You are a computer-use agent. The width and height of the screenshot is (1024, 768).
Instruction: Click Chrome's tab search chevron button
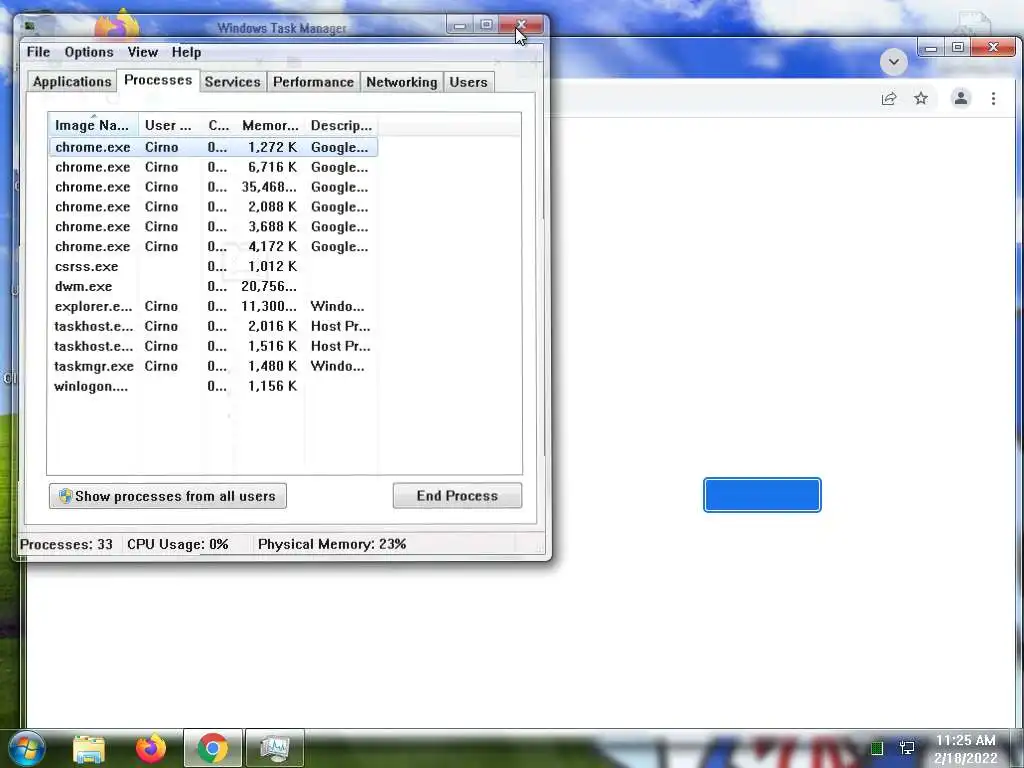(894, 62)
